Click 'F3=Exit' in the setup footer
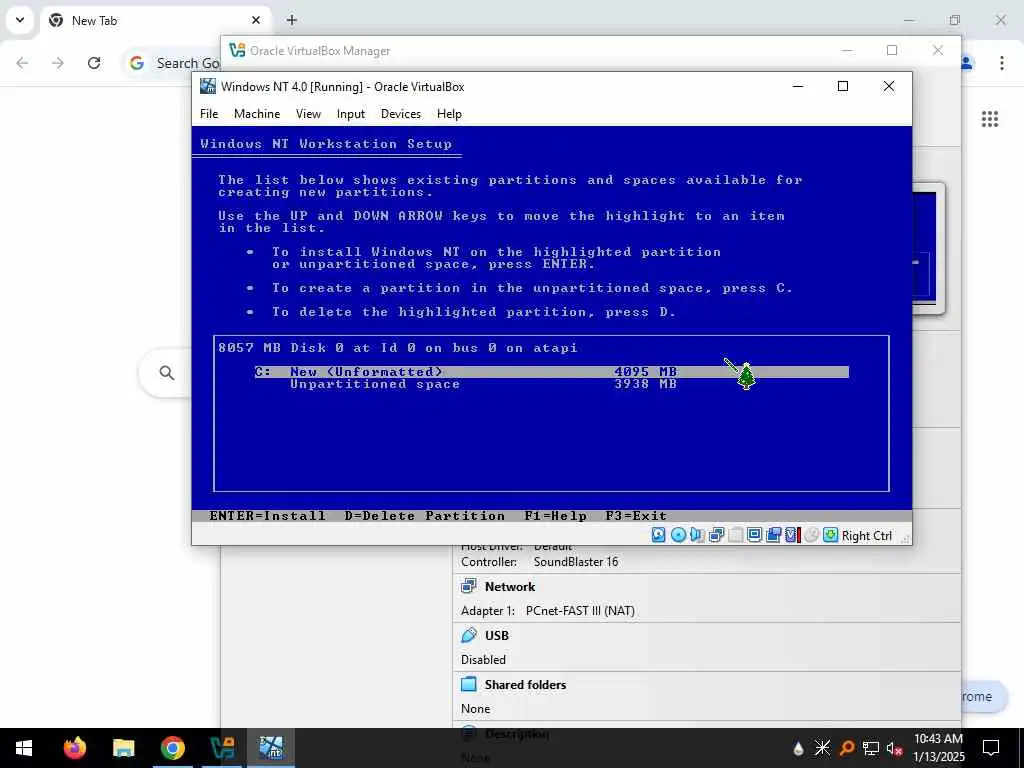The width and height of the screenshot is (1024, 768). [636, 516]
